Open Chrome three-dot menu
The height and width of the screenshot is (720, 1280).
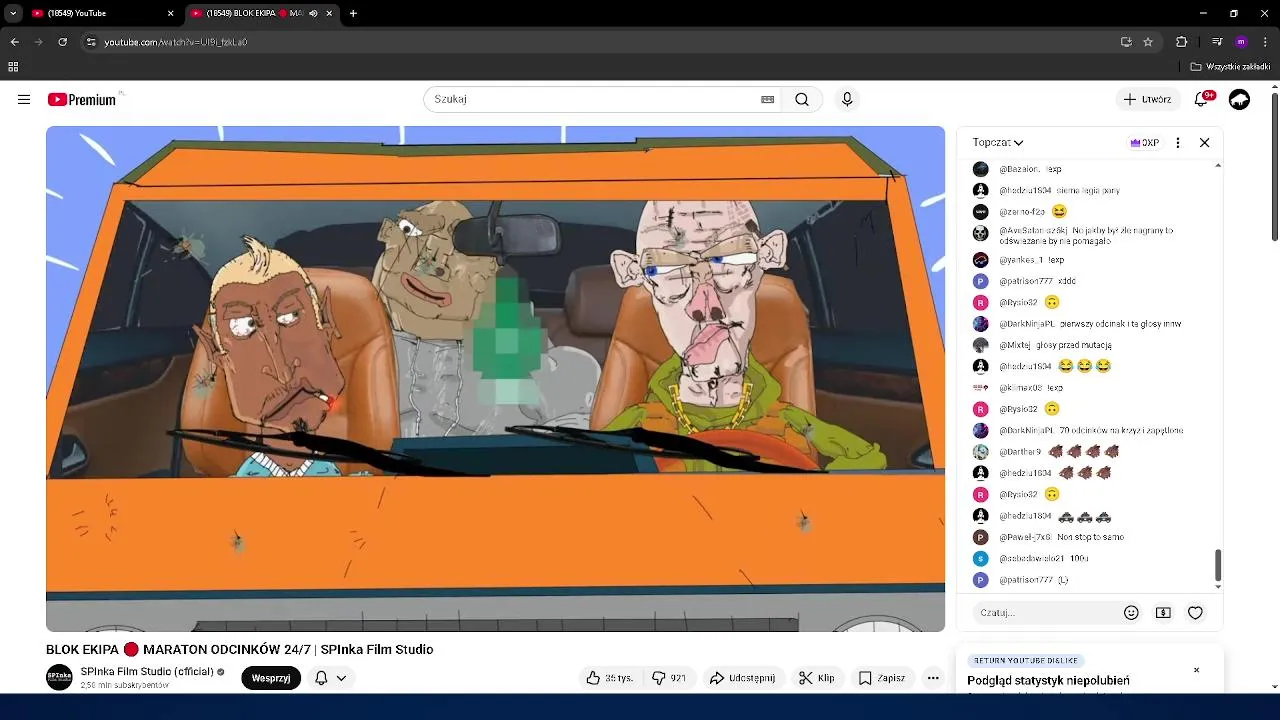[1265, 42]
